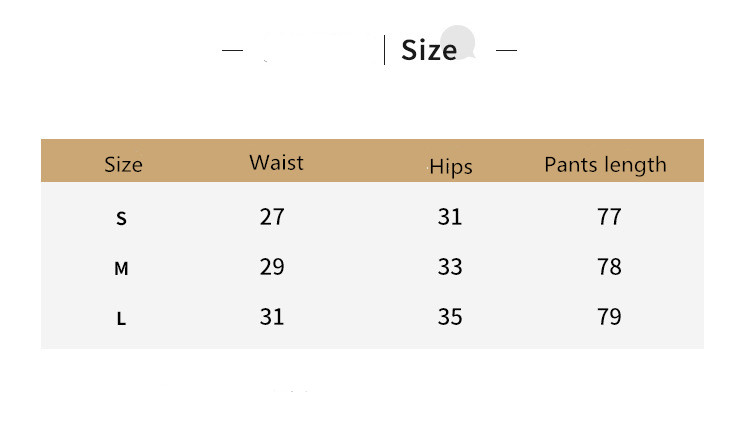This screenshot has height=429, width=750.
Task: Click the S size row label
Action: (122, 218)
